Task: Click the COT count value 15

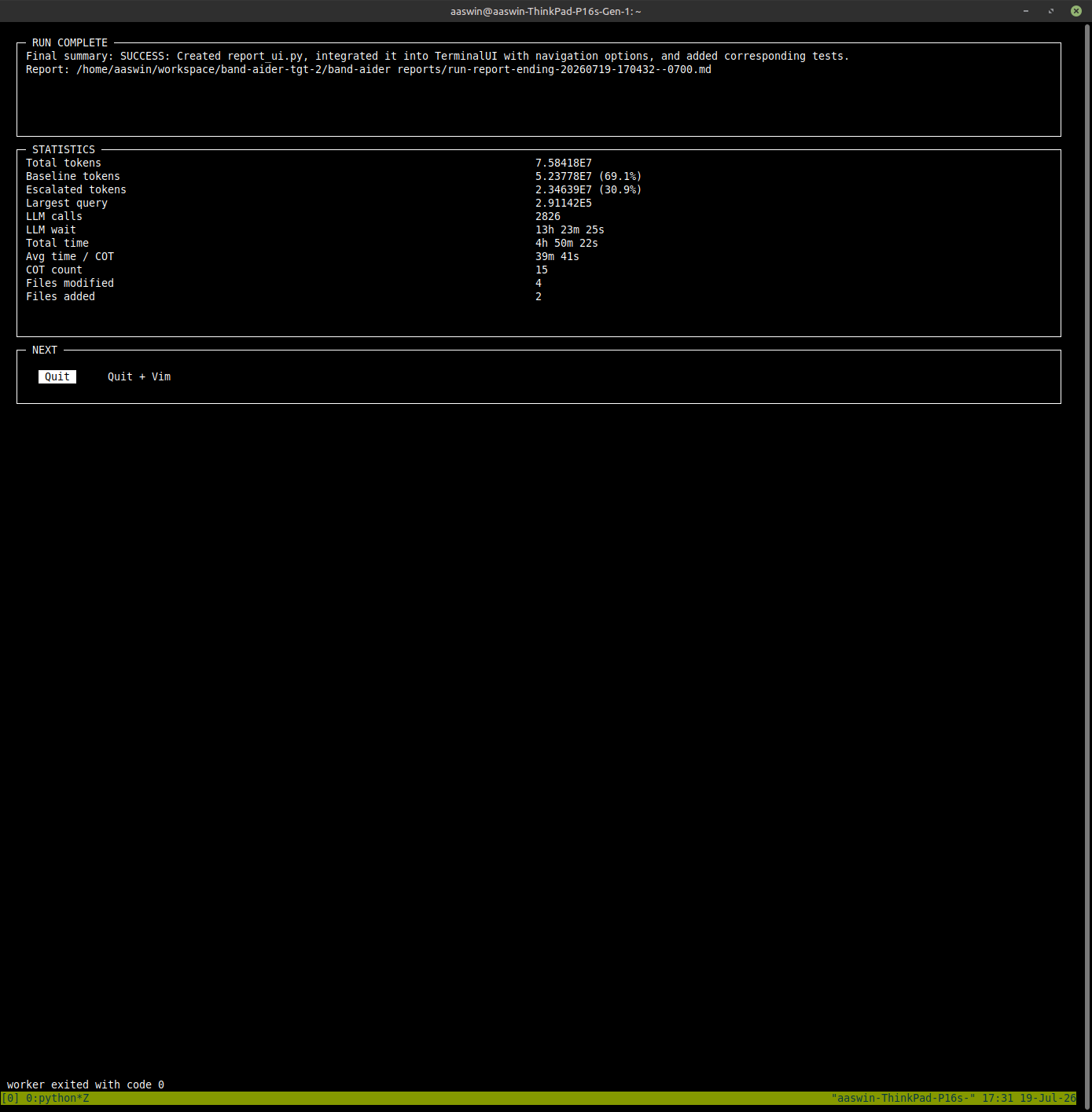Action: 542,270
